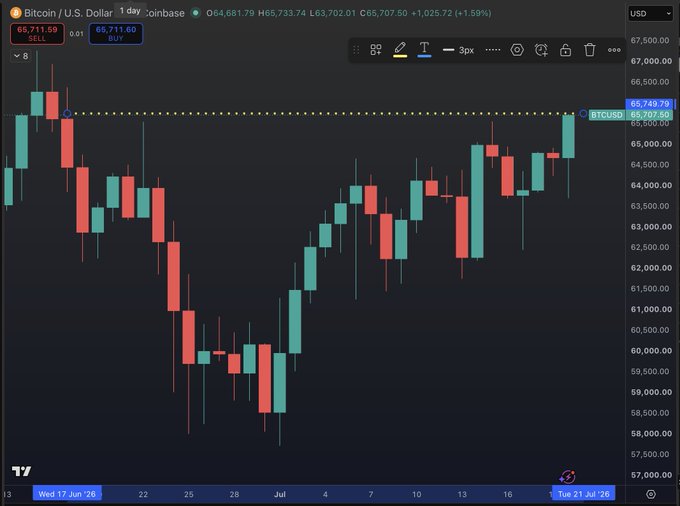Grab the floating toolbar drag handle
The width and height of the screenshot is (680, 506).
pos(356,50)
